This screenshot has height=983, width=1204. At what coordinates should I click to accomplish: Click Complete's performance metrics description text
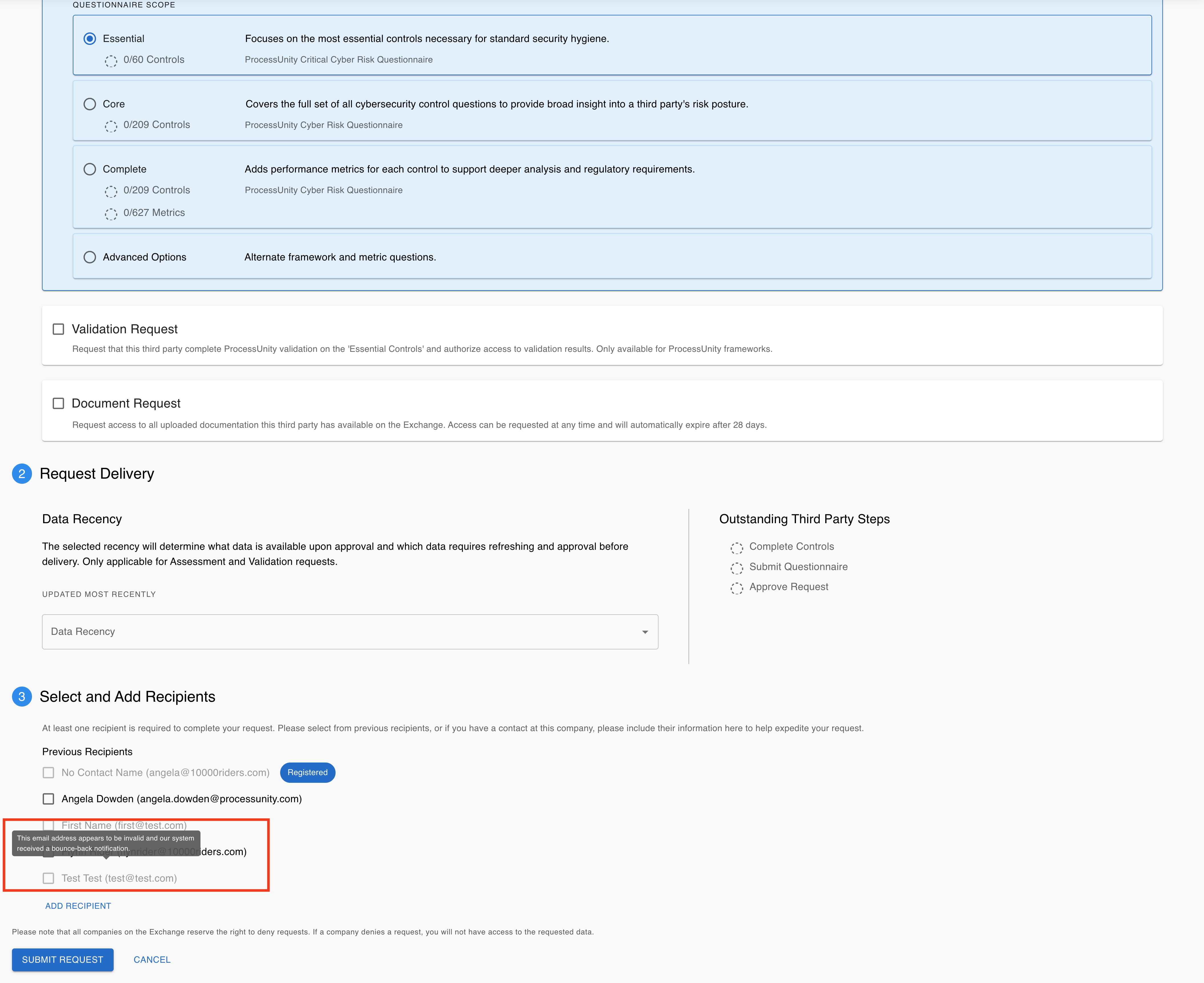pos(469,169)
